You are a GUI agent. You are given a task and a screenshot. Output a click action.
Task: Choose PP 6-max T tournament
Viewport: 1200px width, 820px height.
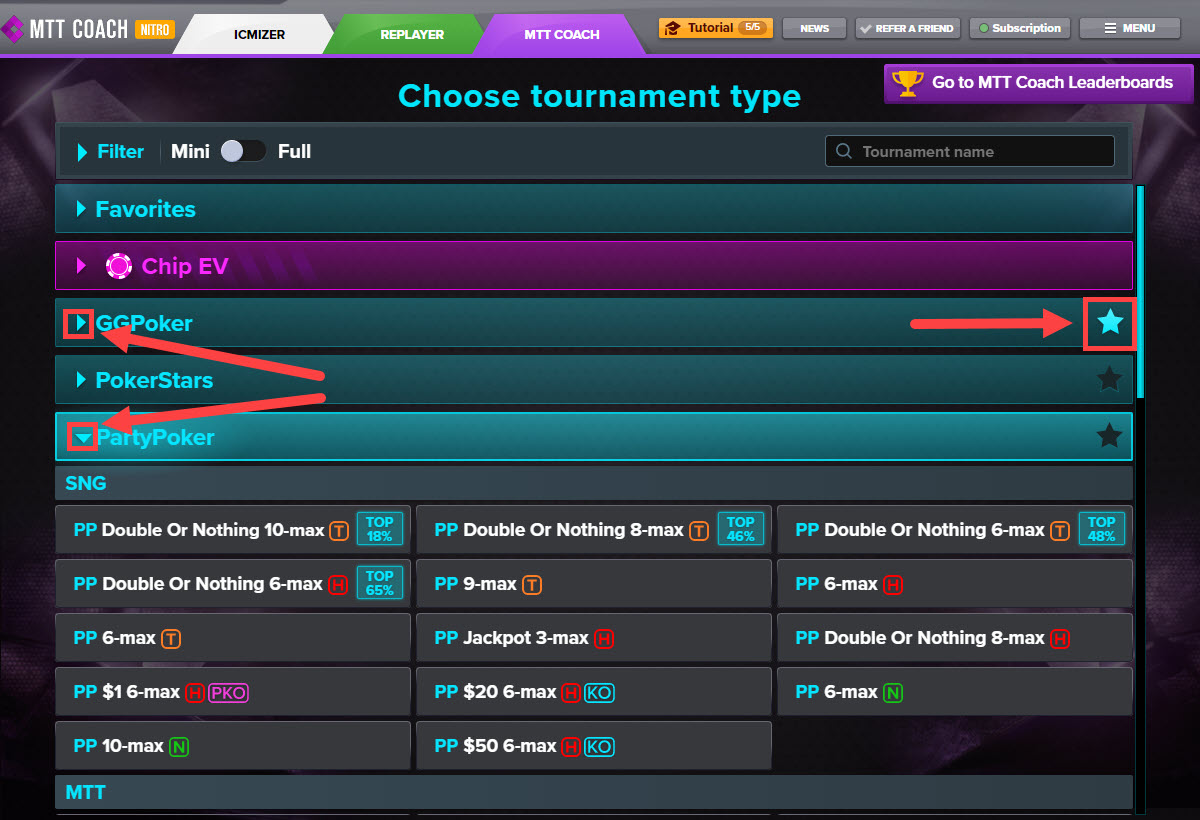pyautogui.click(x=233, y=637)
